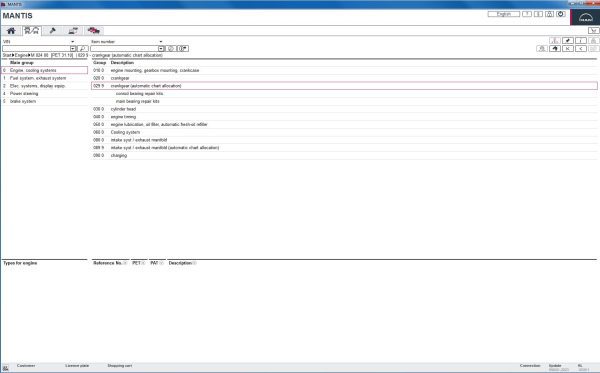This screenshot has width=600, height=373.
Task: Click the info icon in header
Action: coord(538,14)
